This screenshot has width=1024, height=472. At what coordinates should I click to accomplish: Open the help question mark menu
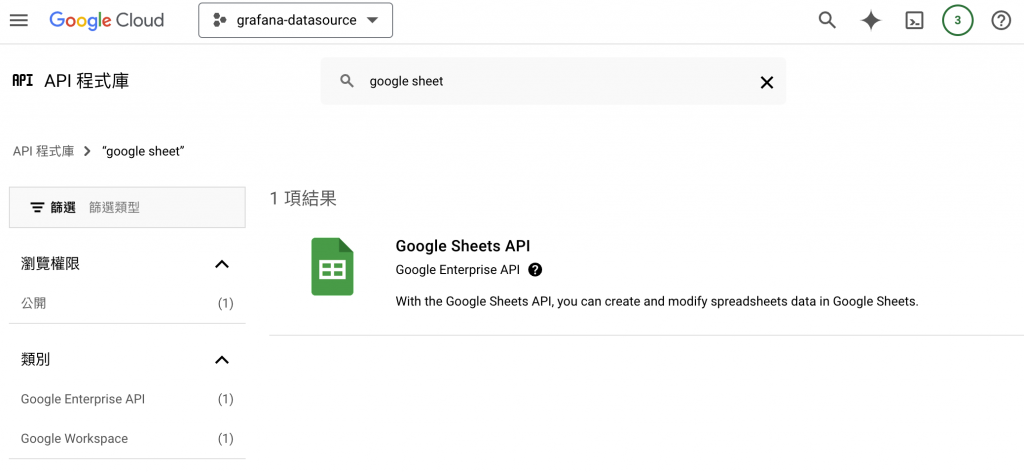pyautogui.click(x=1000, y=21)
